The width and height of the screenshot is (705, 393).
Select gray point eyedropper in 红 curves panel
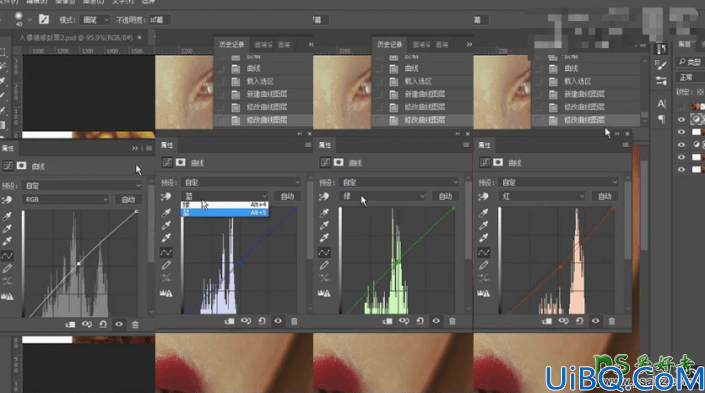point(484,225)
